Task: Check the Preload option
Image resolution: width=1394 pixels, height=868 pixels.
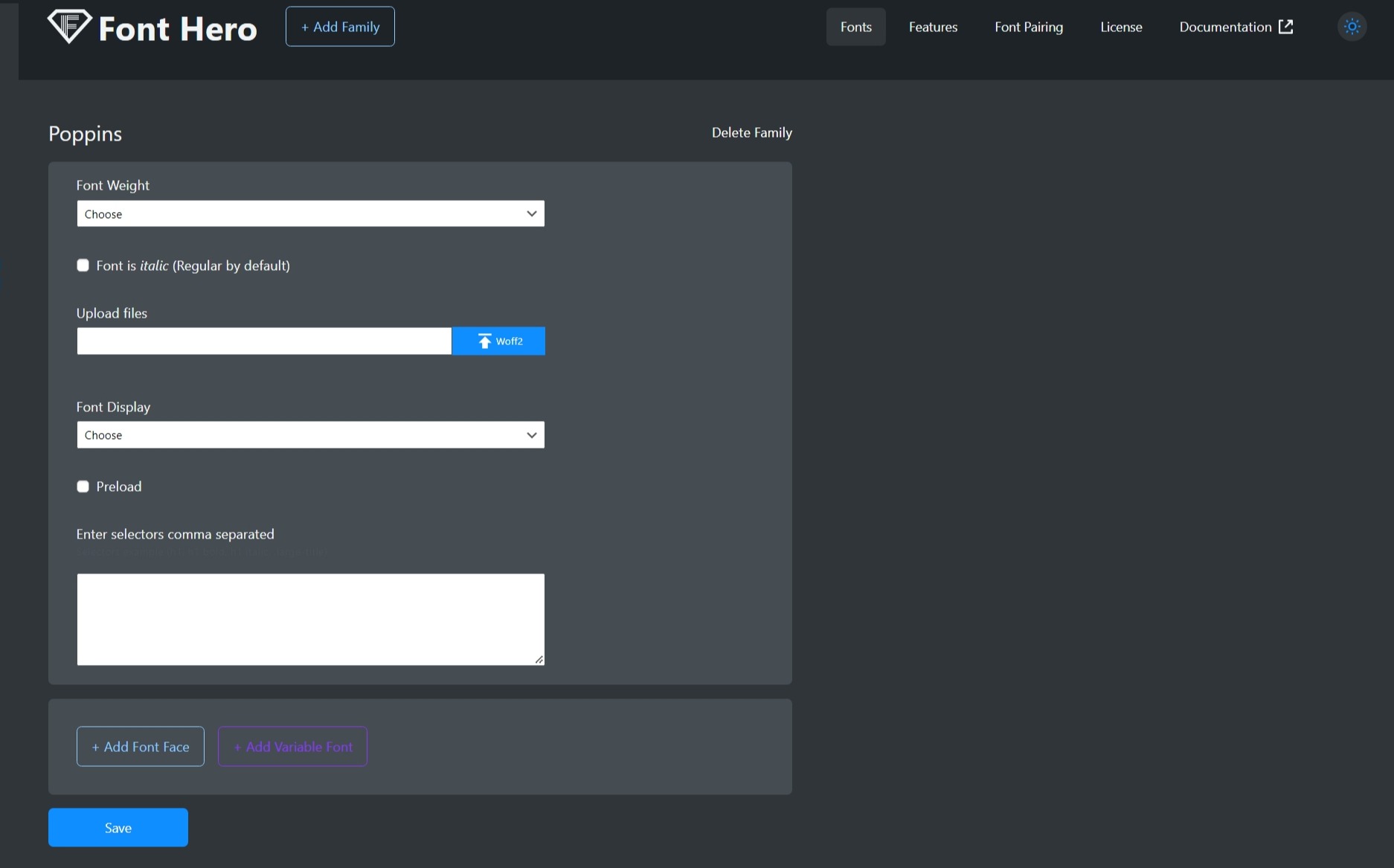Action: click(83, 486)
